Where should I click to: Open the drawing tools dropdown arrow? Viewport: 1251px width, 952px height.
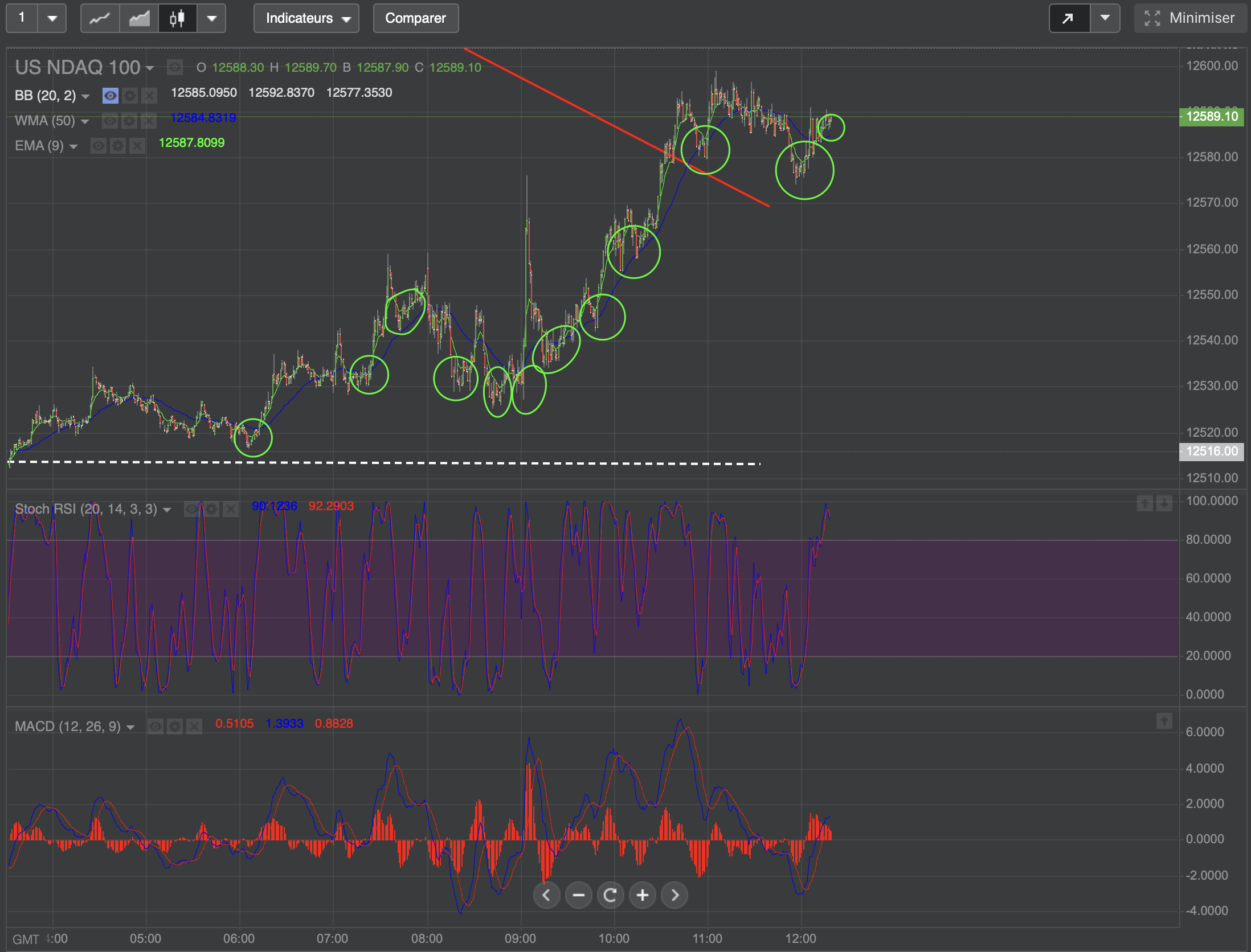click(x=1105, y=18)
